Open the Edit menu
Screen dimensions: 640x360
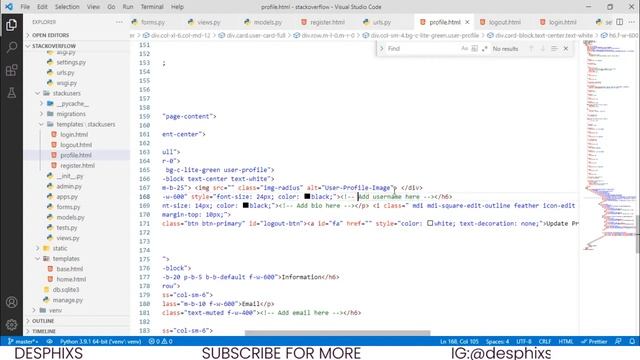tap(42, 7)
